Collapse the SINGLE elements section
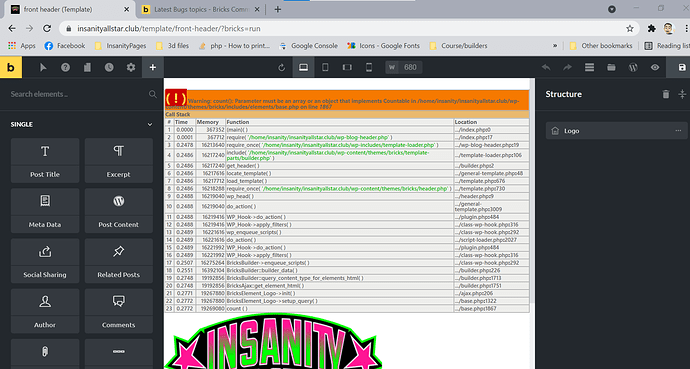 coord(150,124)
